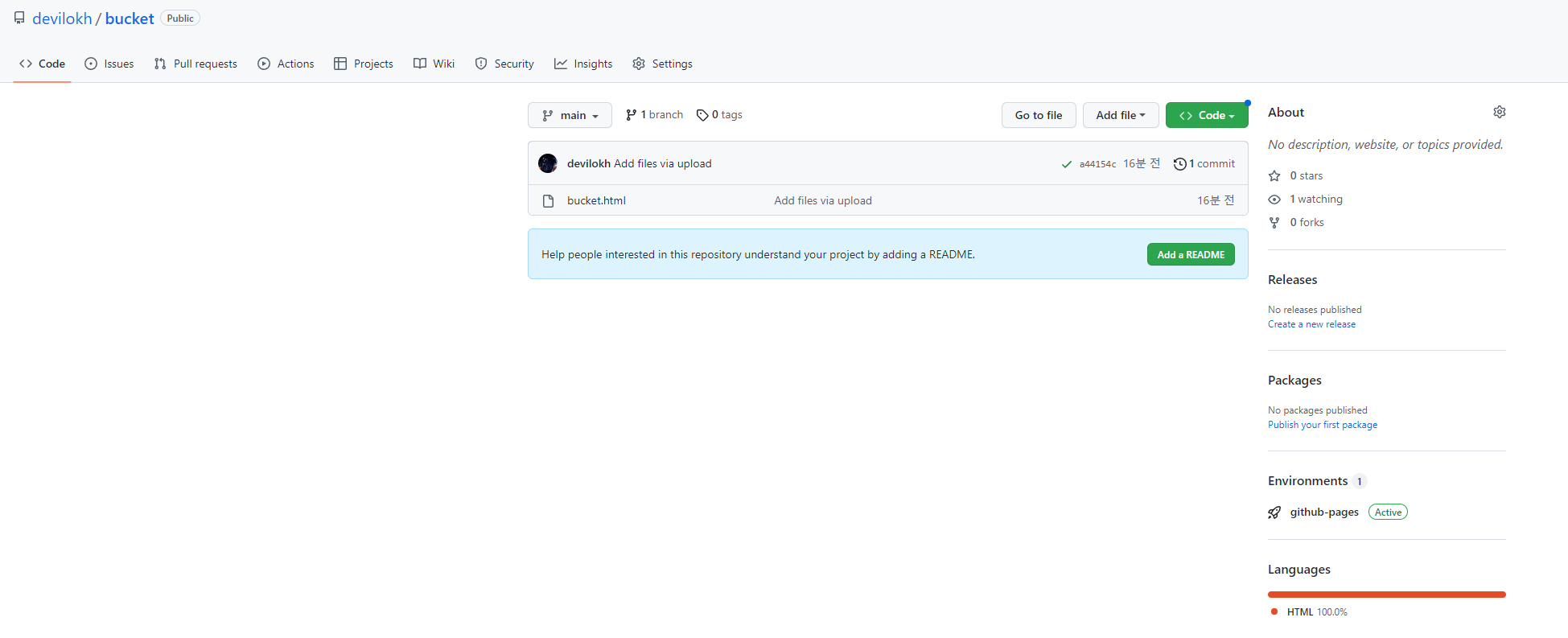Click the About heading
This screenshot has height=638, width=1568.
pyautogui.click(x=1286, y=113)
